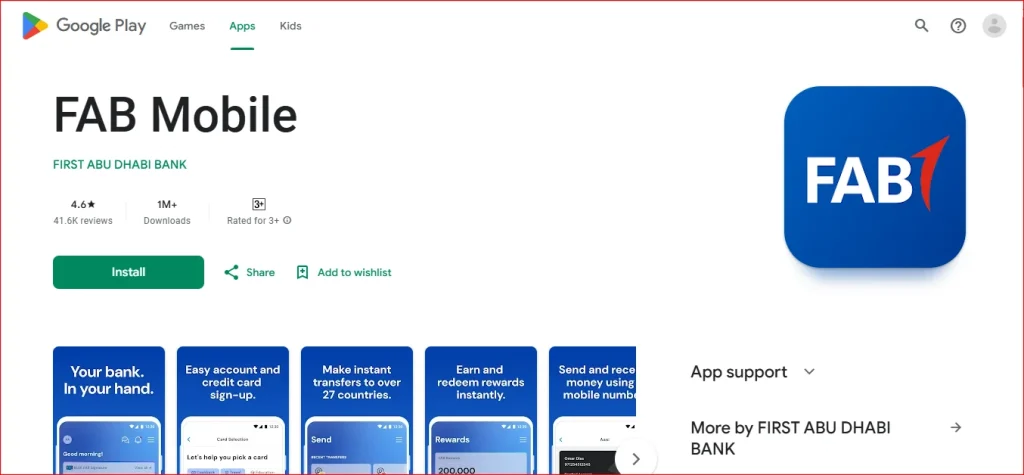The height and width of the screenshot is (475, 1024).
Task: Click the content rating info icon
Action: pos(287,221)
